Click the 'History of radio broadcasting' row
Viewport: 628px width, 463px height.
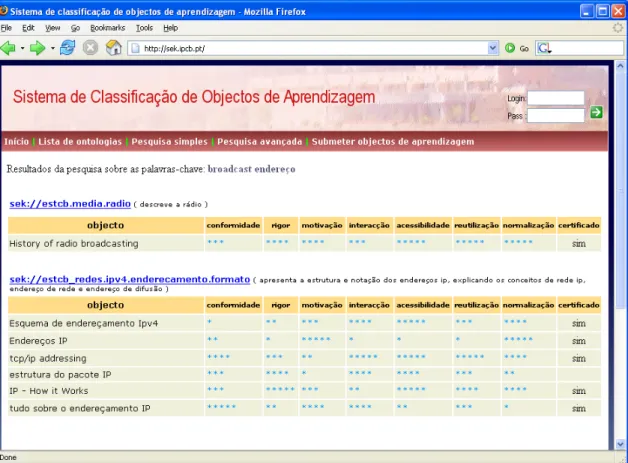click(304, 243)
